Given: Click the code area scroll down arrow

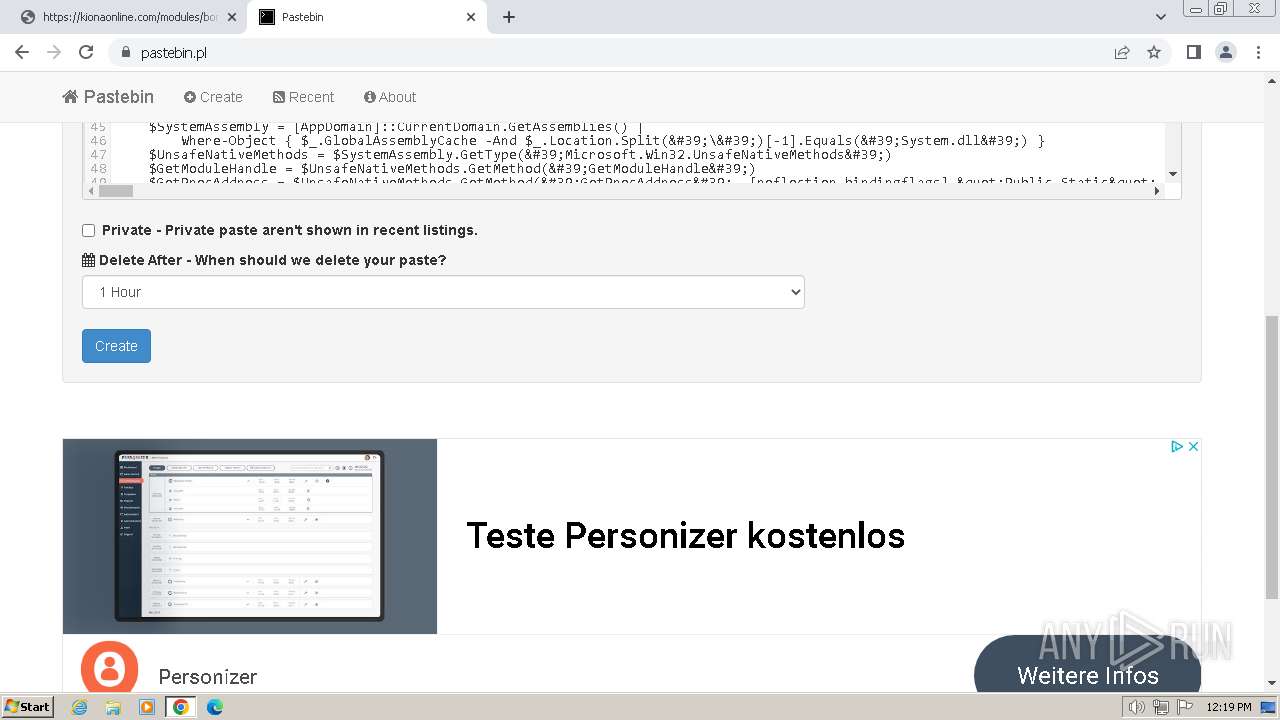Looking at the screenshot, I should pyautogui.click(x=1173, y=175).
